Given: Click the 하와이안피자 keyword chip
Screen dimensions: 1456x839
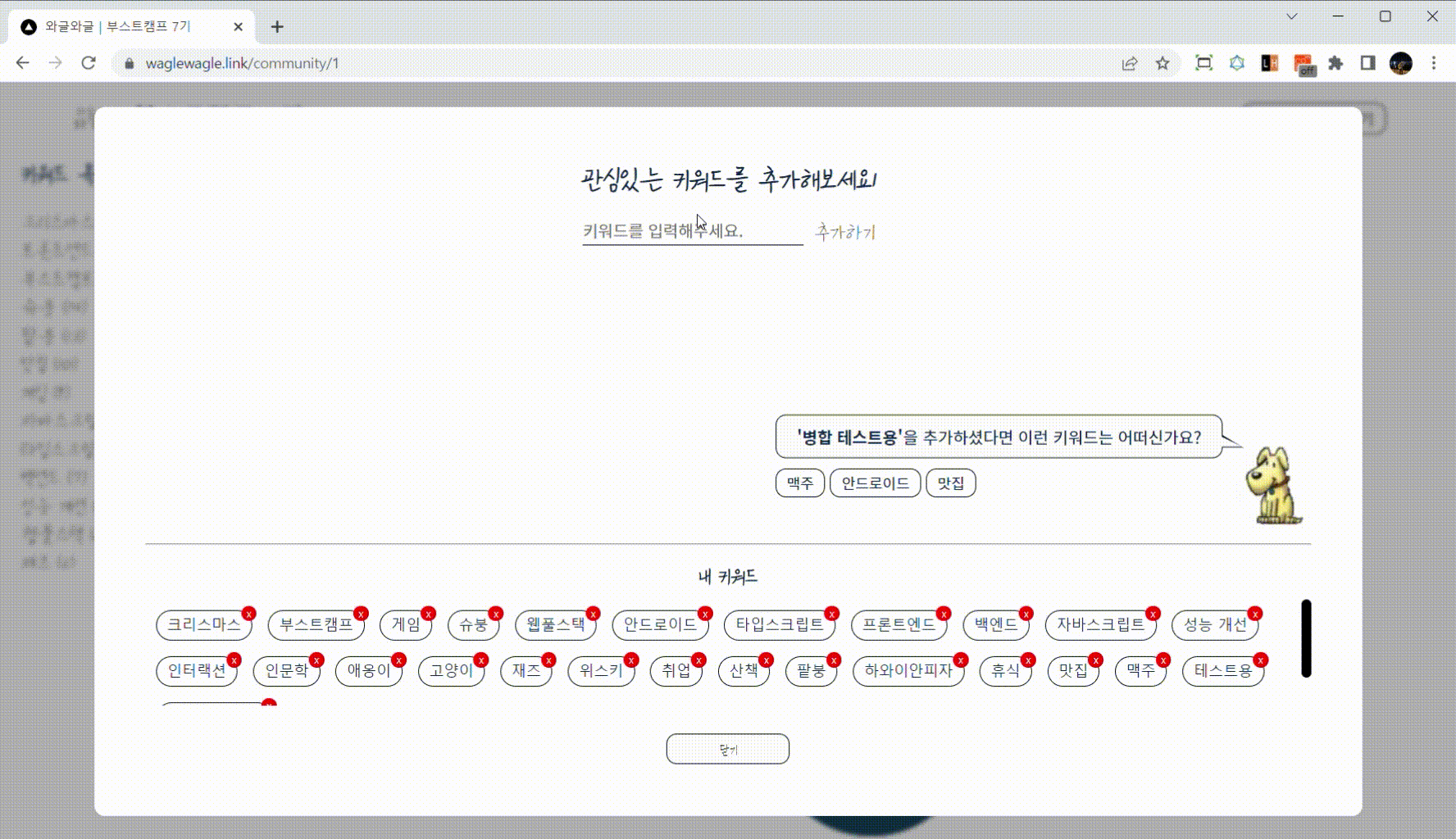Looking at the screenshot, I should [x=908, y=671].
